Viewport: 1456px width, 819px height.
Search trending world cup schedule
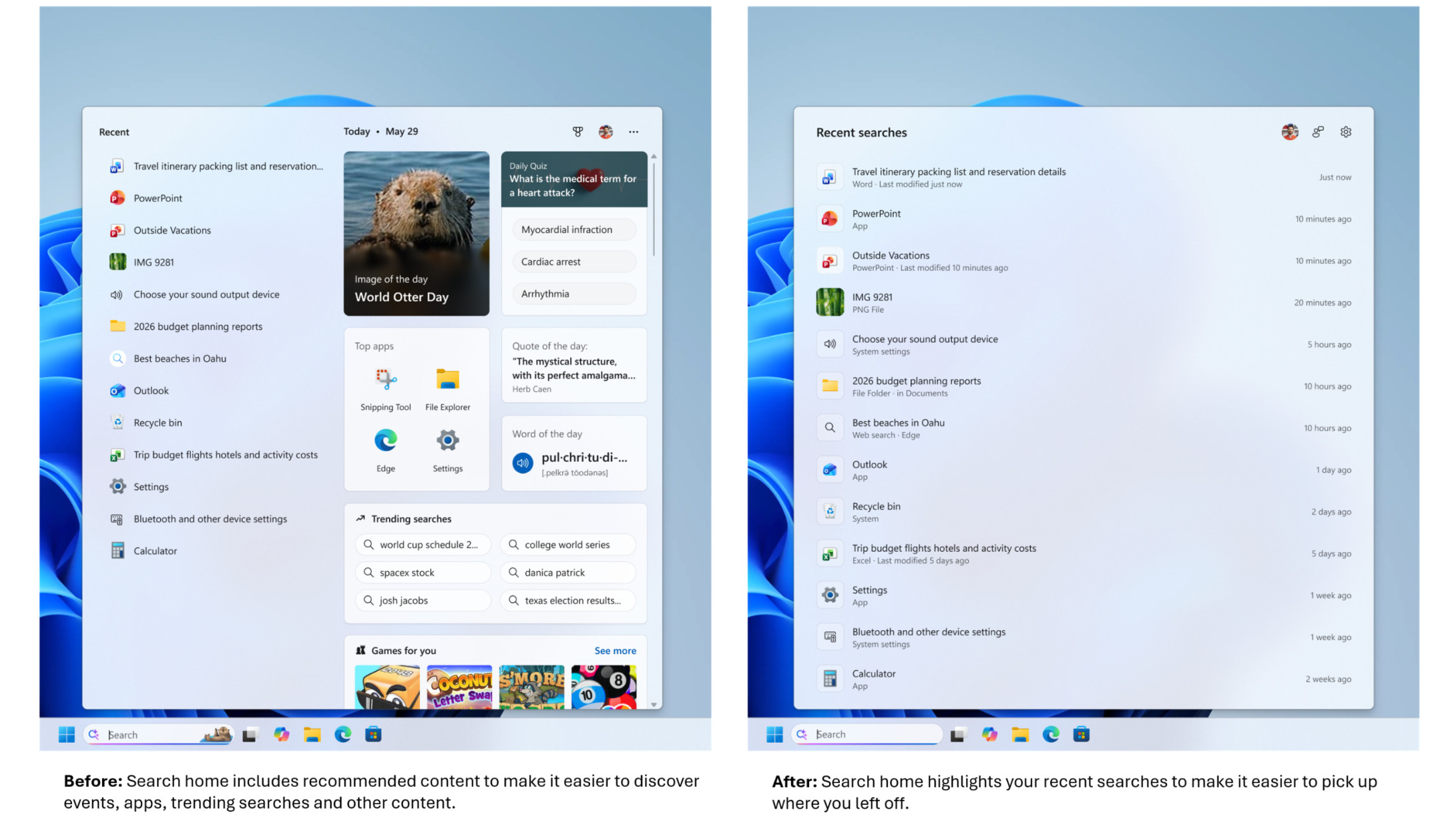coord(423,545)
